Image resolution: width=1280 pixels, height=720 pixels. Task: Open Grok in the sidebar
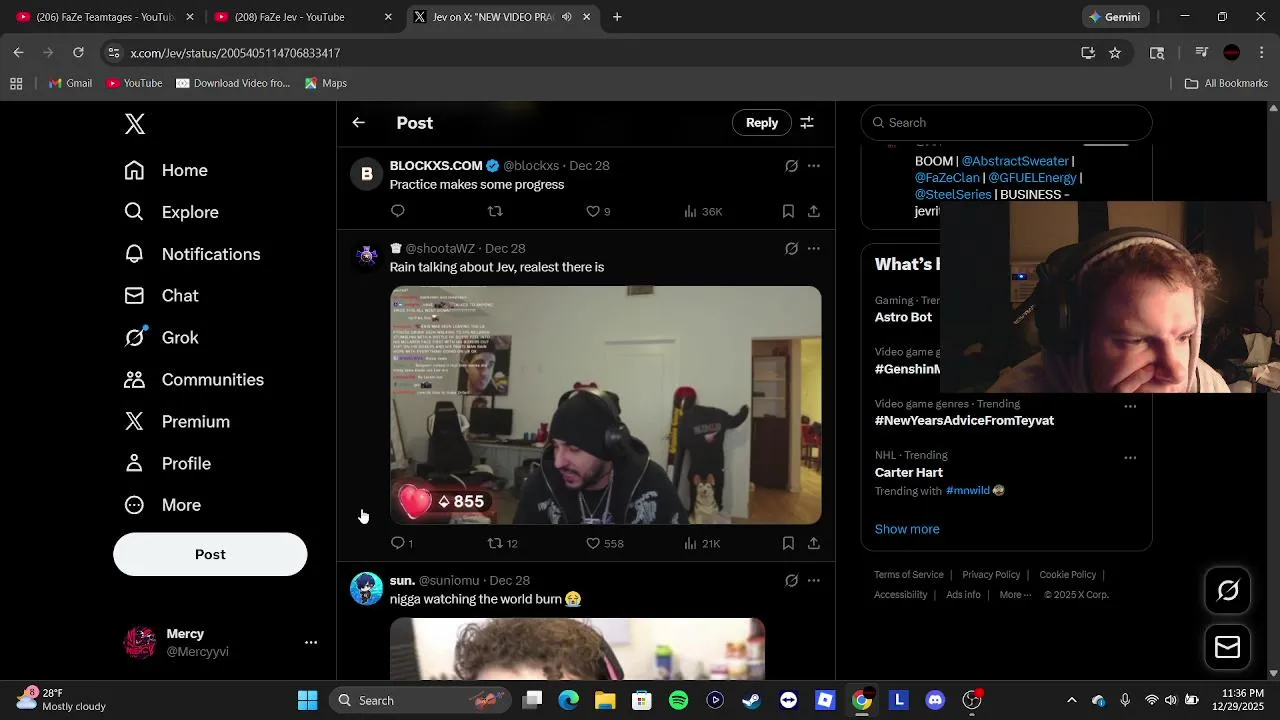point(161,338)
